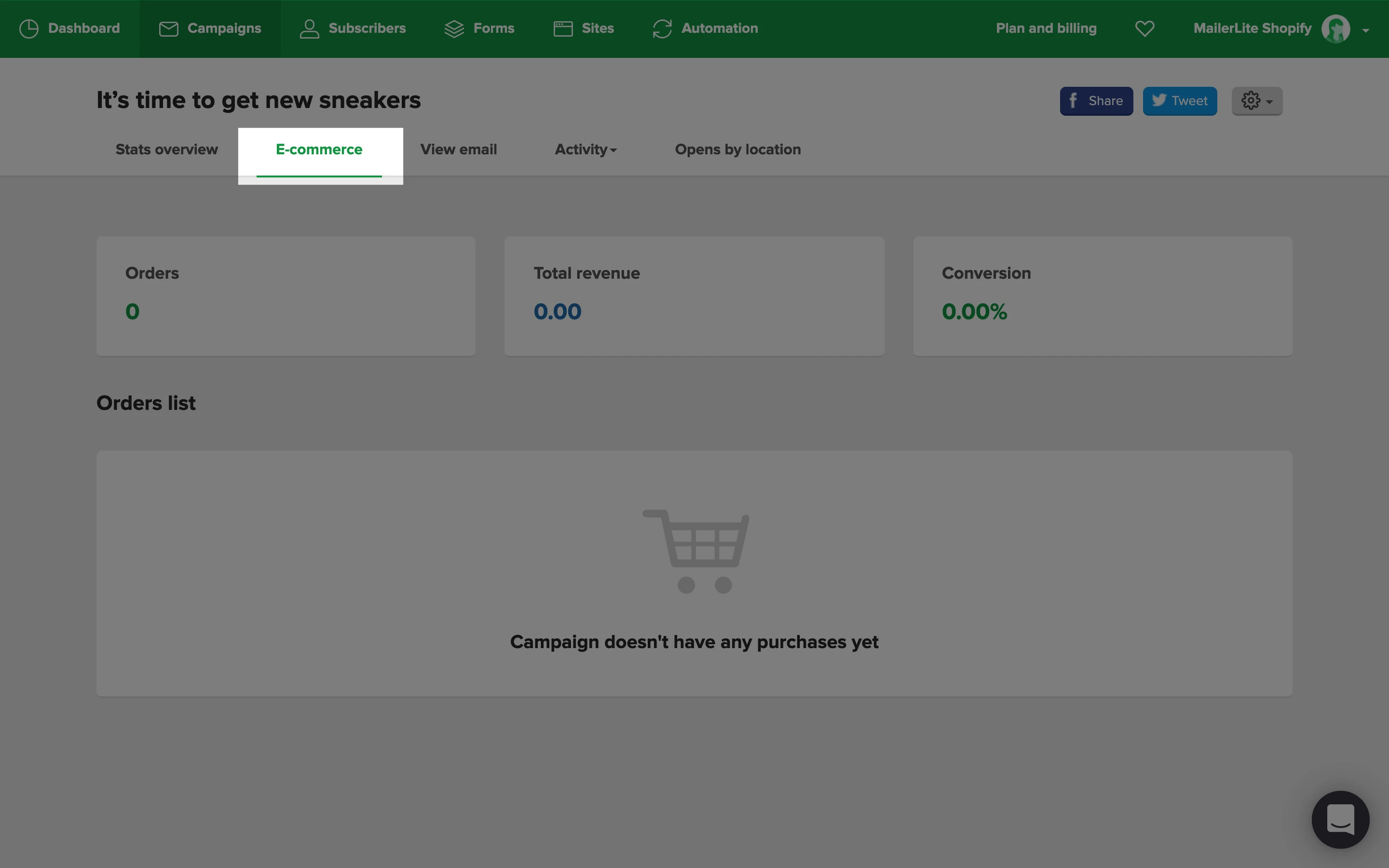Select the E-commerce tab
This screenshot has width=1389, height=868.
click(x=319, y=150)
